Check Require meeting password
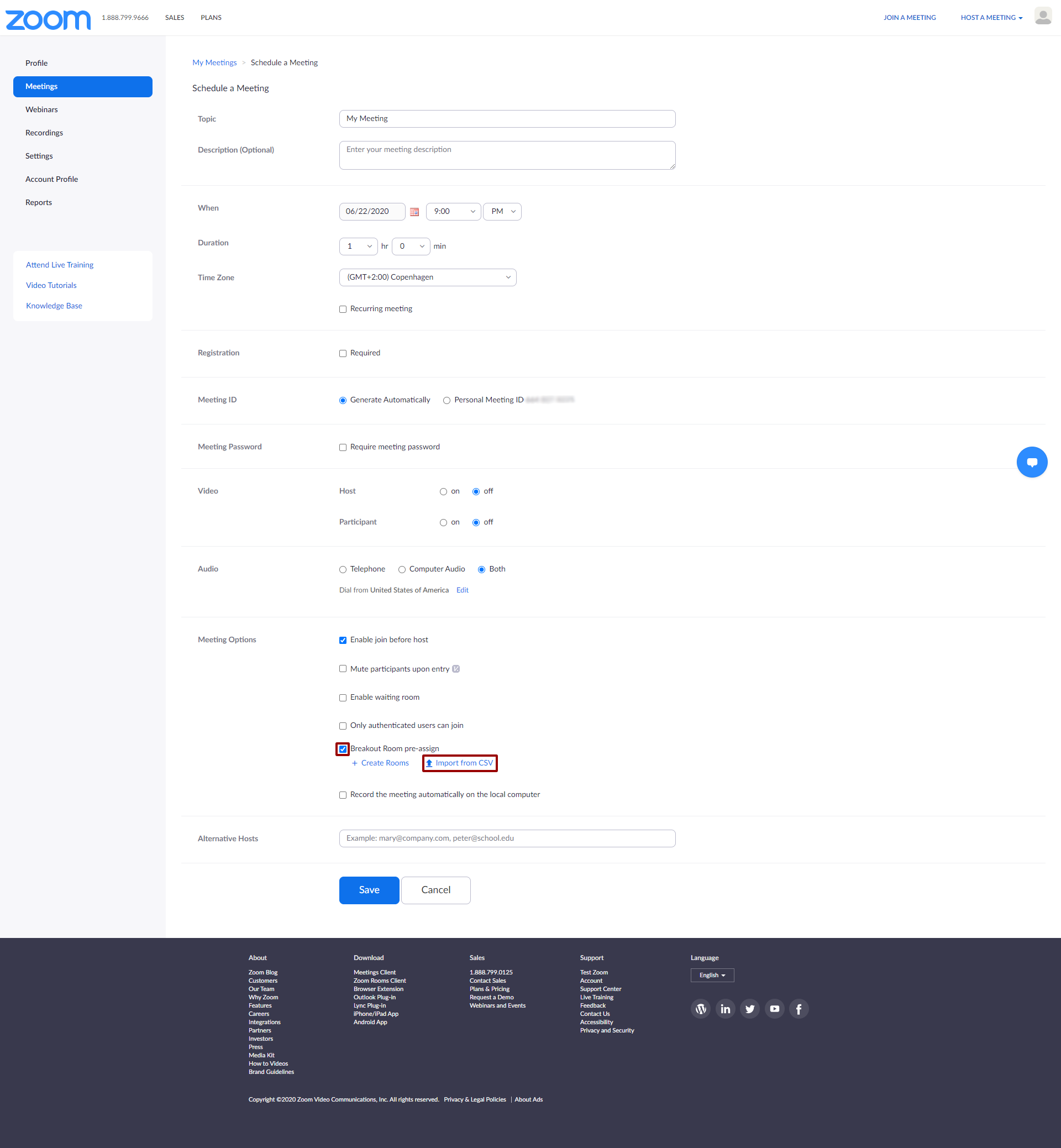Screen dimensions: 1061x1148 tap(343, 447)
